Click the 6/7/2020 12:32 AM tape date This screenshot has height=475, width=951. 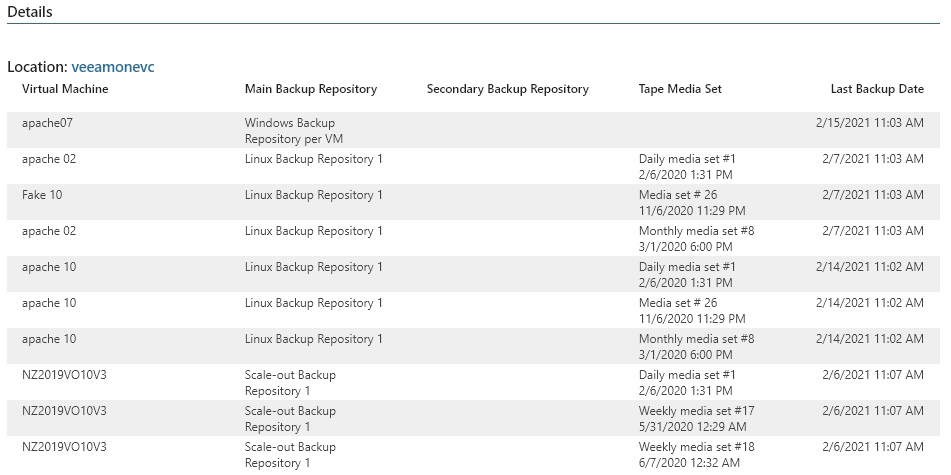pyautogui.click(x=689, y=463)
